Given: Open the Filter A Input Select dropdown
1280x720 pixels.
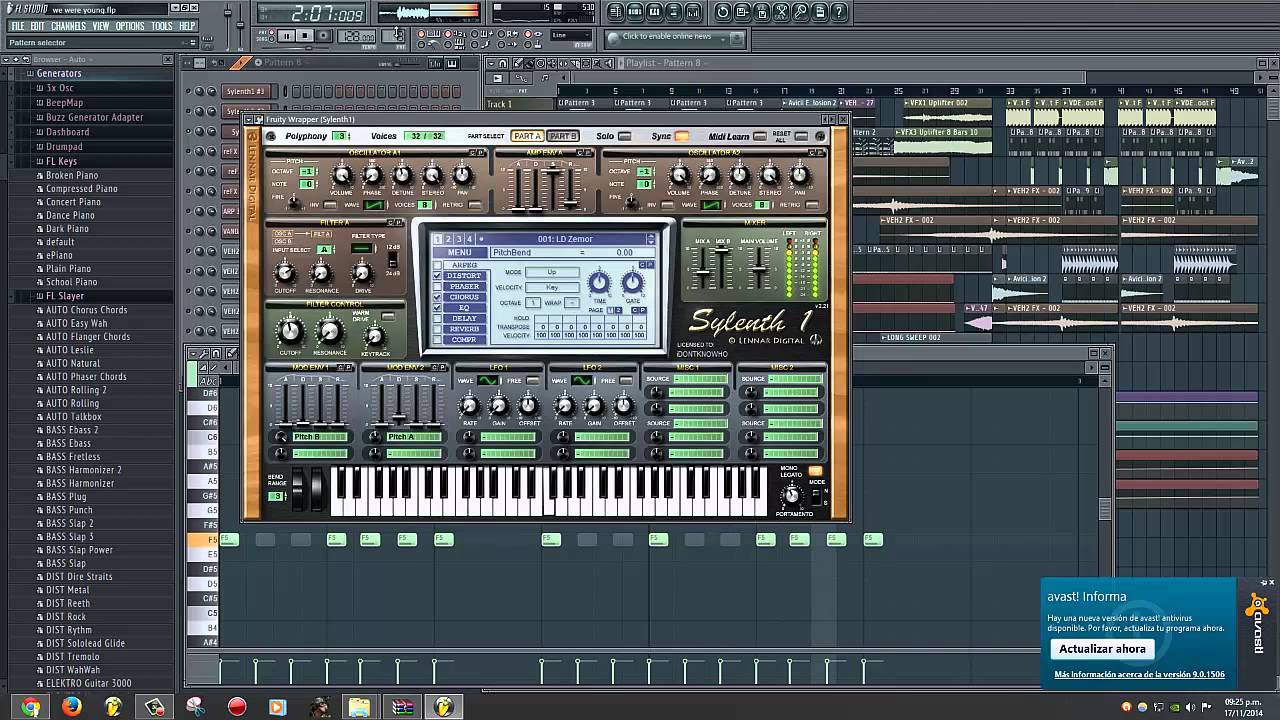Looking at the screenshot, I should 324,250.
